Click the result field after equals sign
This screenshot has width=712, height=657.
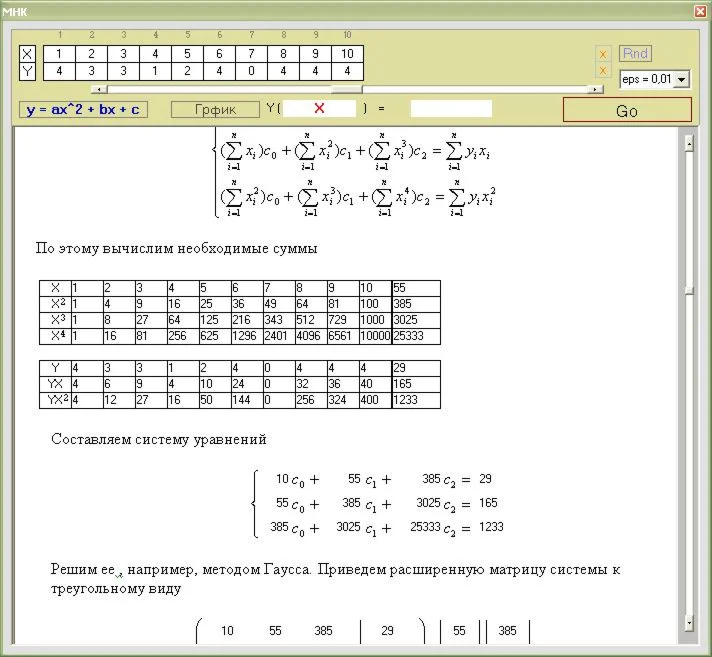[451, 108]
